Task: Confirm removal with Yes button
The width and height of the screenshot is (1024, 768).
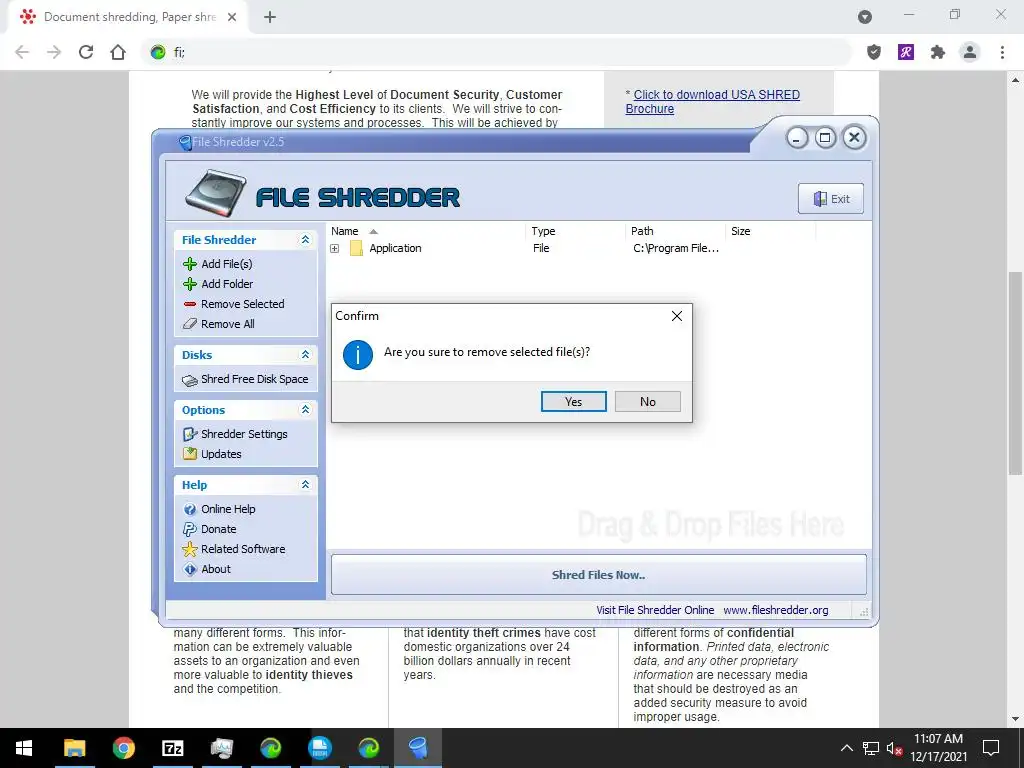Action: pyautogui.click(x=573, y=402)
